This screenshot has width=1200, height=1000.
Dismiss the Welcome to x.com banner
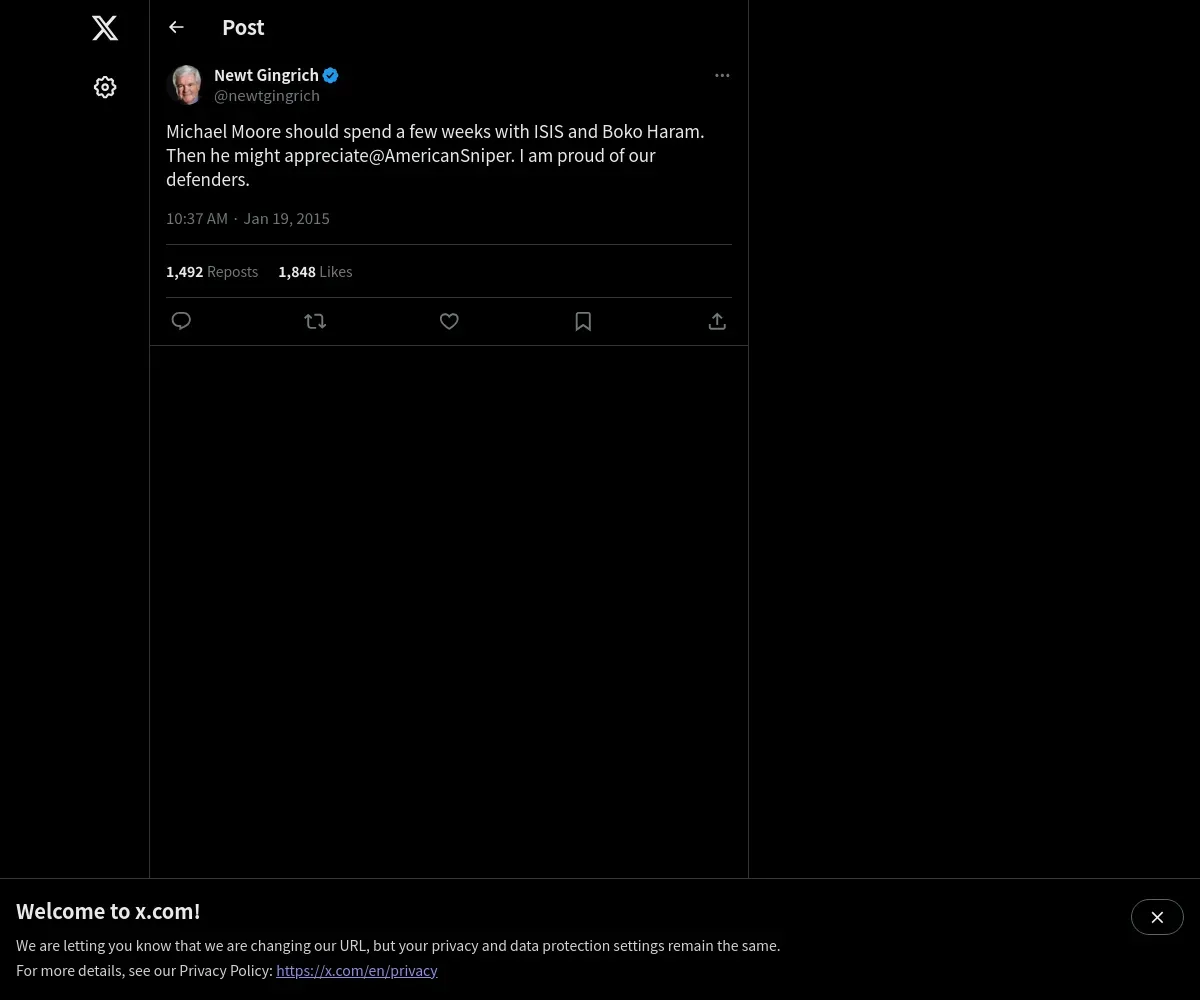point(1157,917)
